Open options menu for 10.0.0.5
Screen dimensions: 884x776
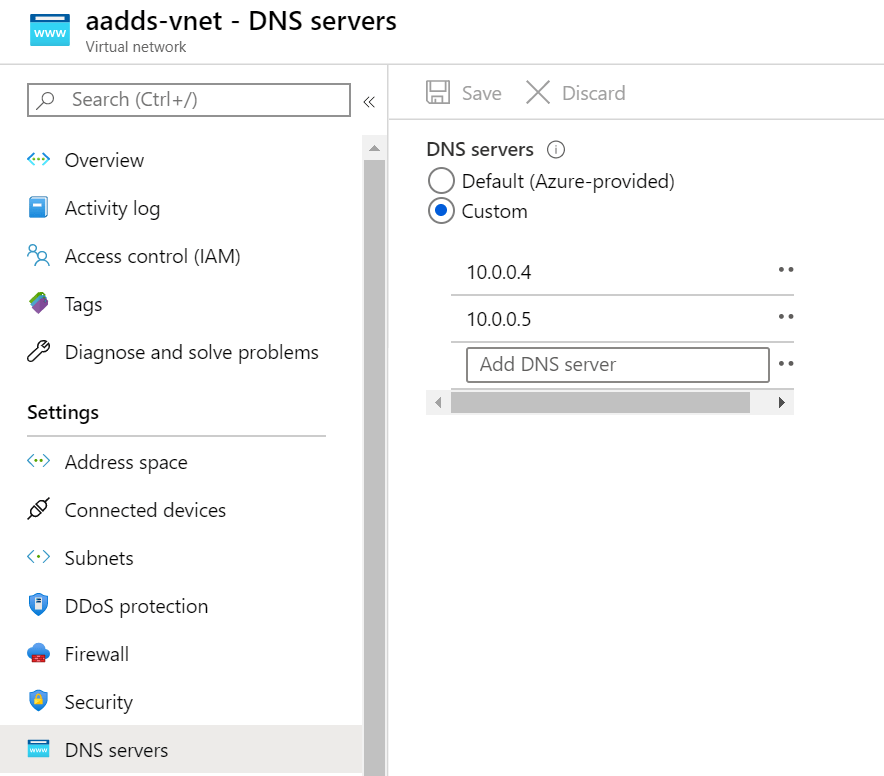click(x=785, y=317)
